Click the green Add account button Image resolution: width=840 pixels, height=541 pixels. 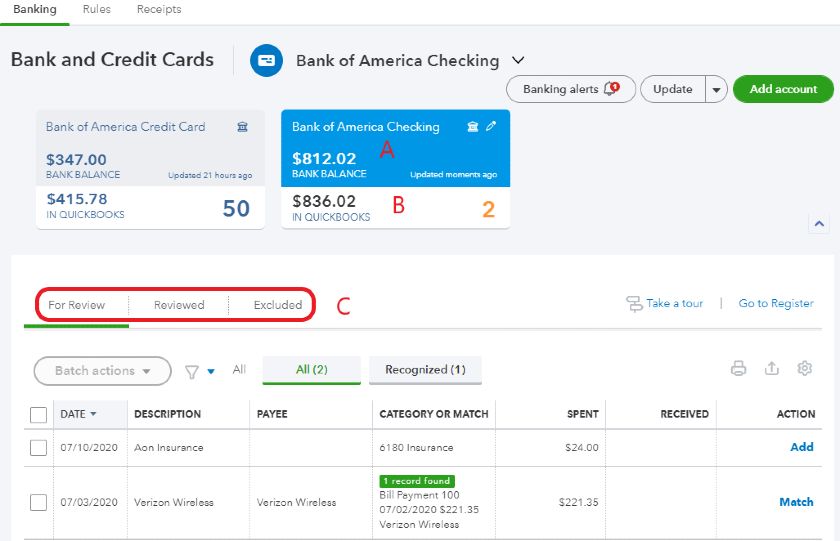[x=783, y=89]
